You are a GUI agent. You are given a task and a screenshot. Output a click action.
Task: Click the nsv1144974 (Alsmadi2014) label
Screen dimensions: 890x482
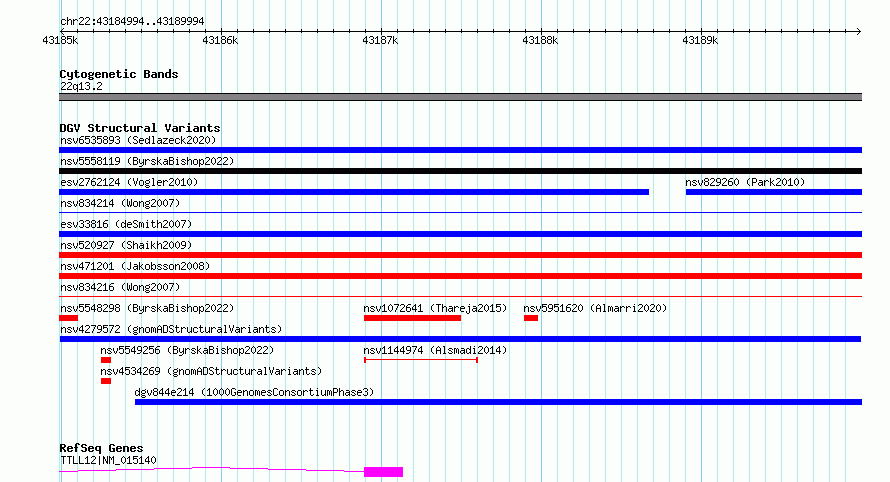(x=435, y=350)
